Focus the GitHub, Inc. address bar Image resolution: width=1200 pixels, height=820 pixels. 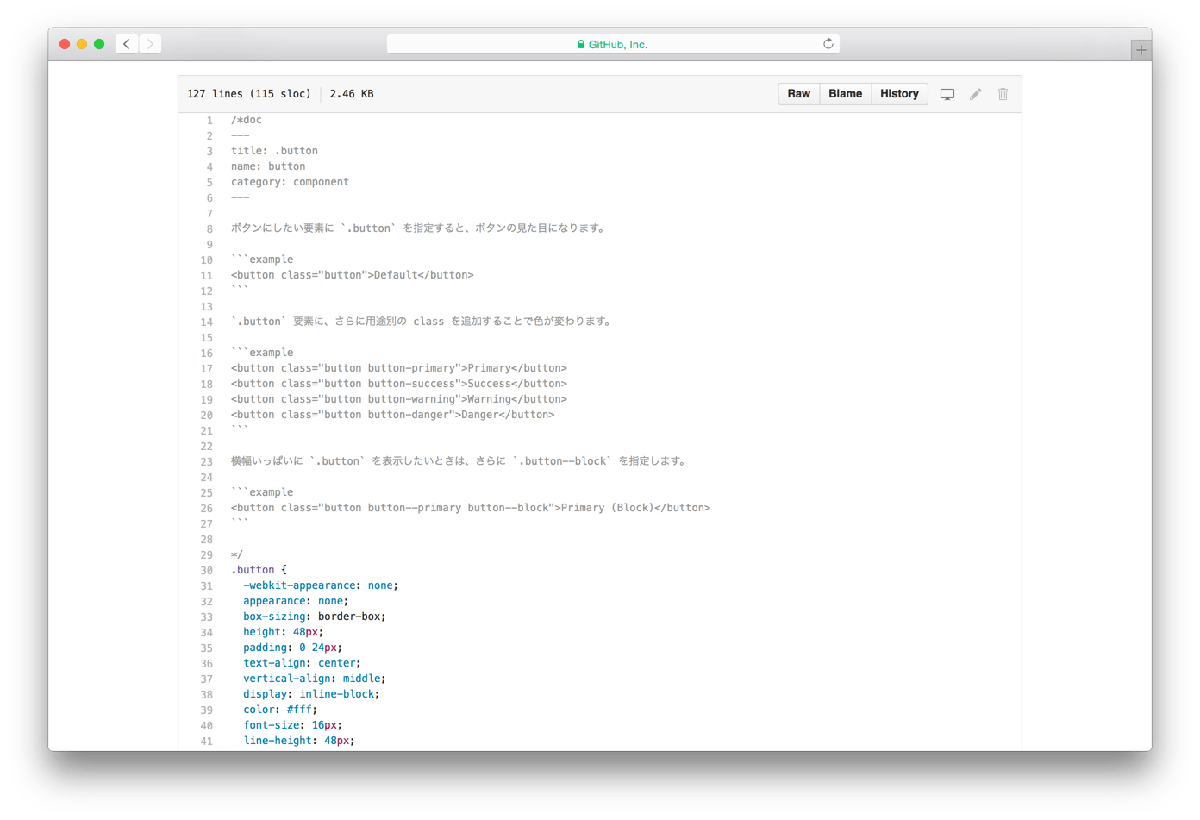612,44
